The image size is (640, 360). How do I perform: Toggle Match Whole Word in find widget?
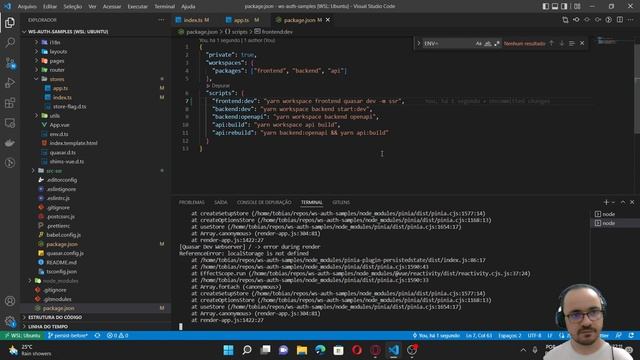(488, 43)
